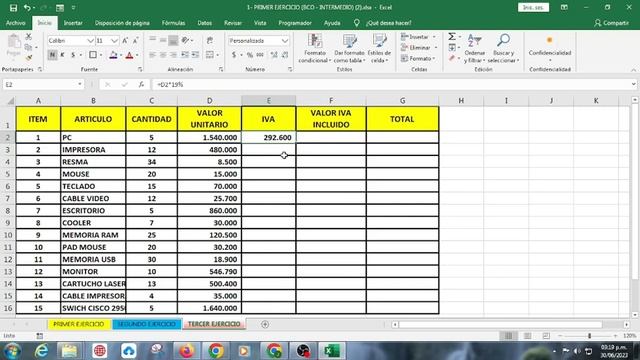This screenshot has height=360, width=640.
Task: Open Internet Explorer from the taskbar
Action: click(41, 351)
